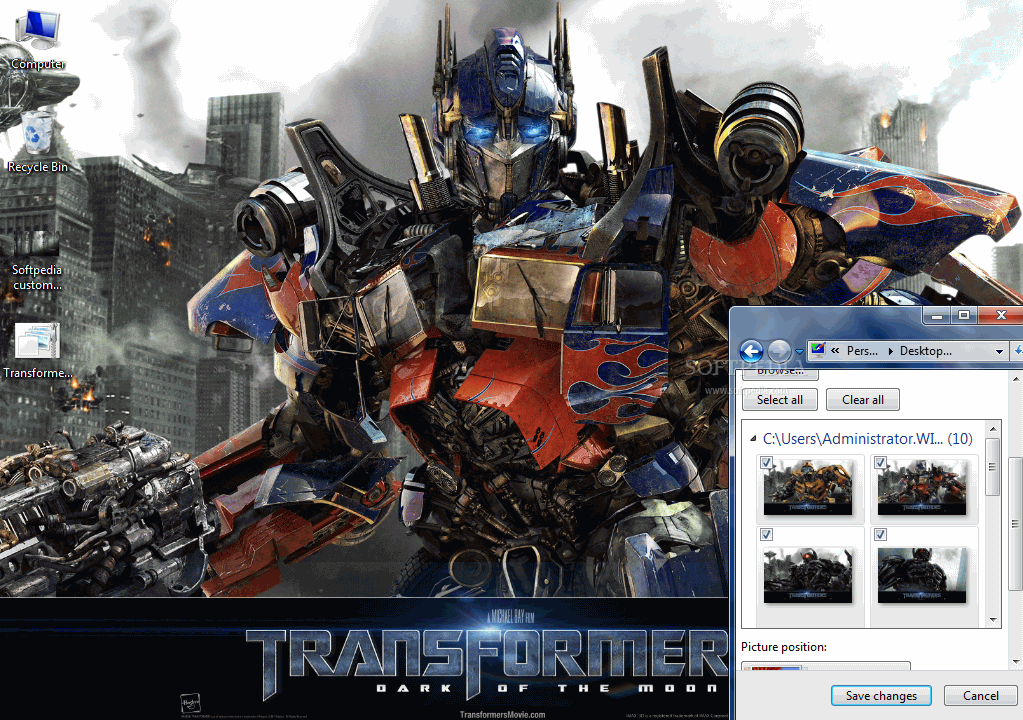Click the control panel icon in address bar
The width and height of the screenshot is (1023, 720).
[817, 350]
